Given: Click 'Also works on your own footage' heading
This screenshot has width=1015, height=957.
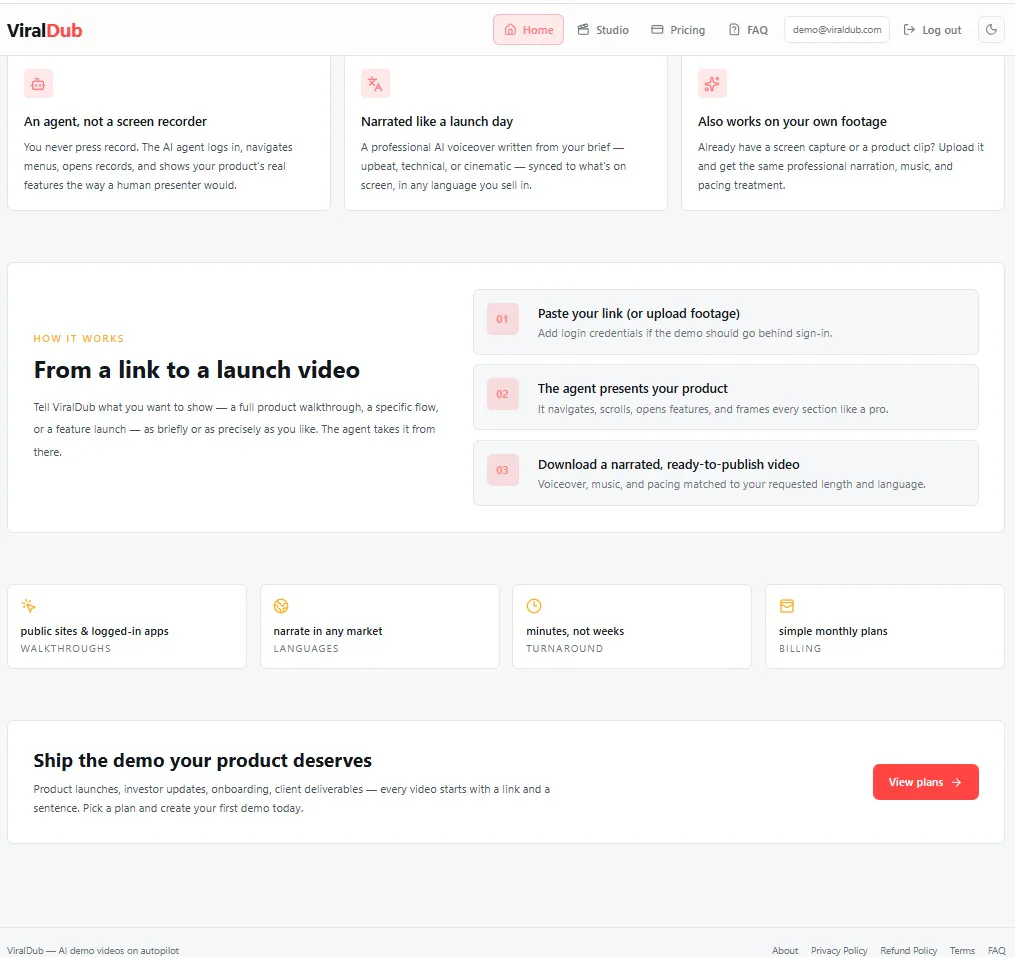Looking at the screenshot, I should tap(792, 122).
